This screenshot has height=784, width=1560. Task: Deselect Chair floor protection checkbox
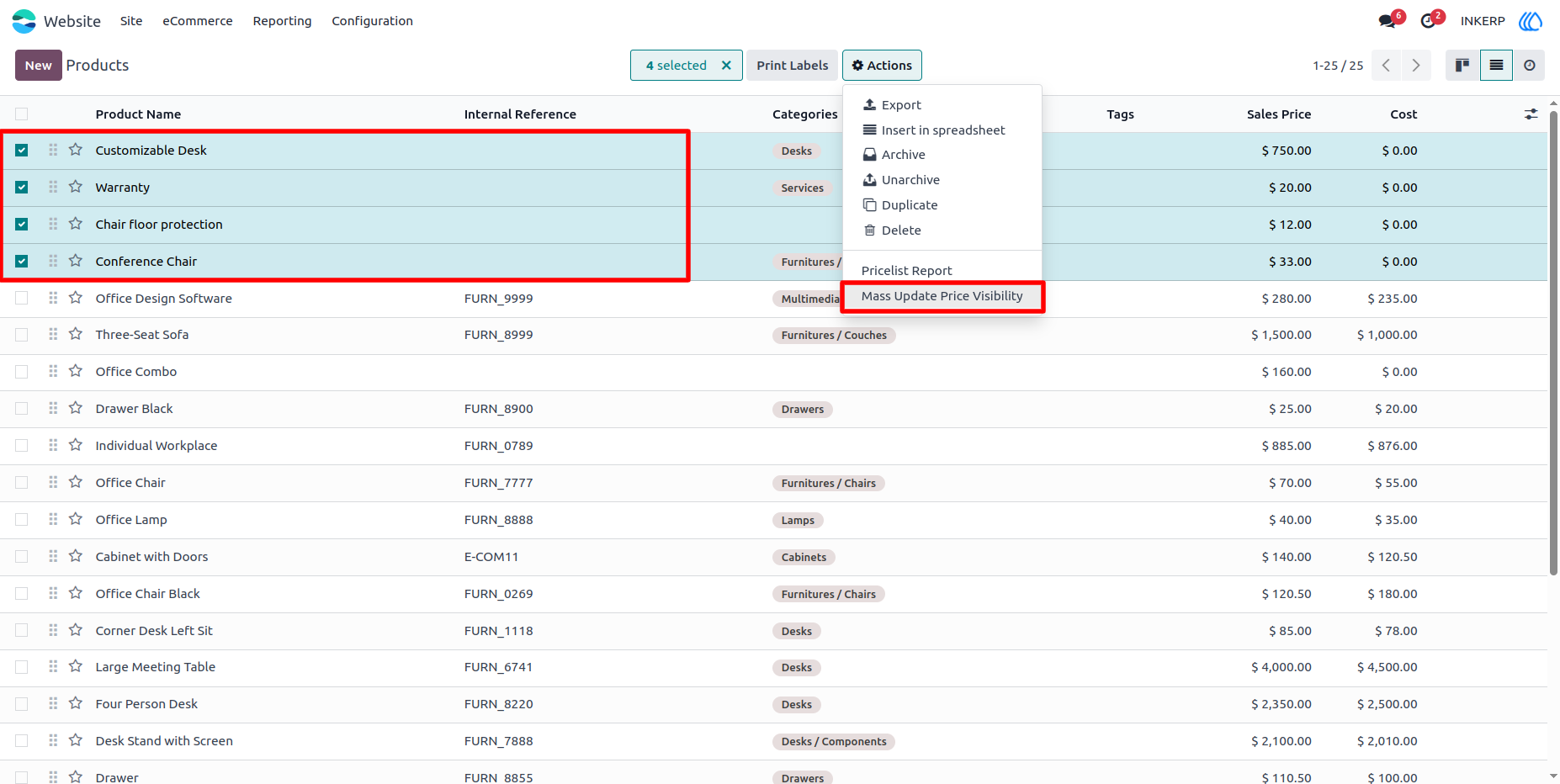pos(22,225)
